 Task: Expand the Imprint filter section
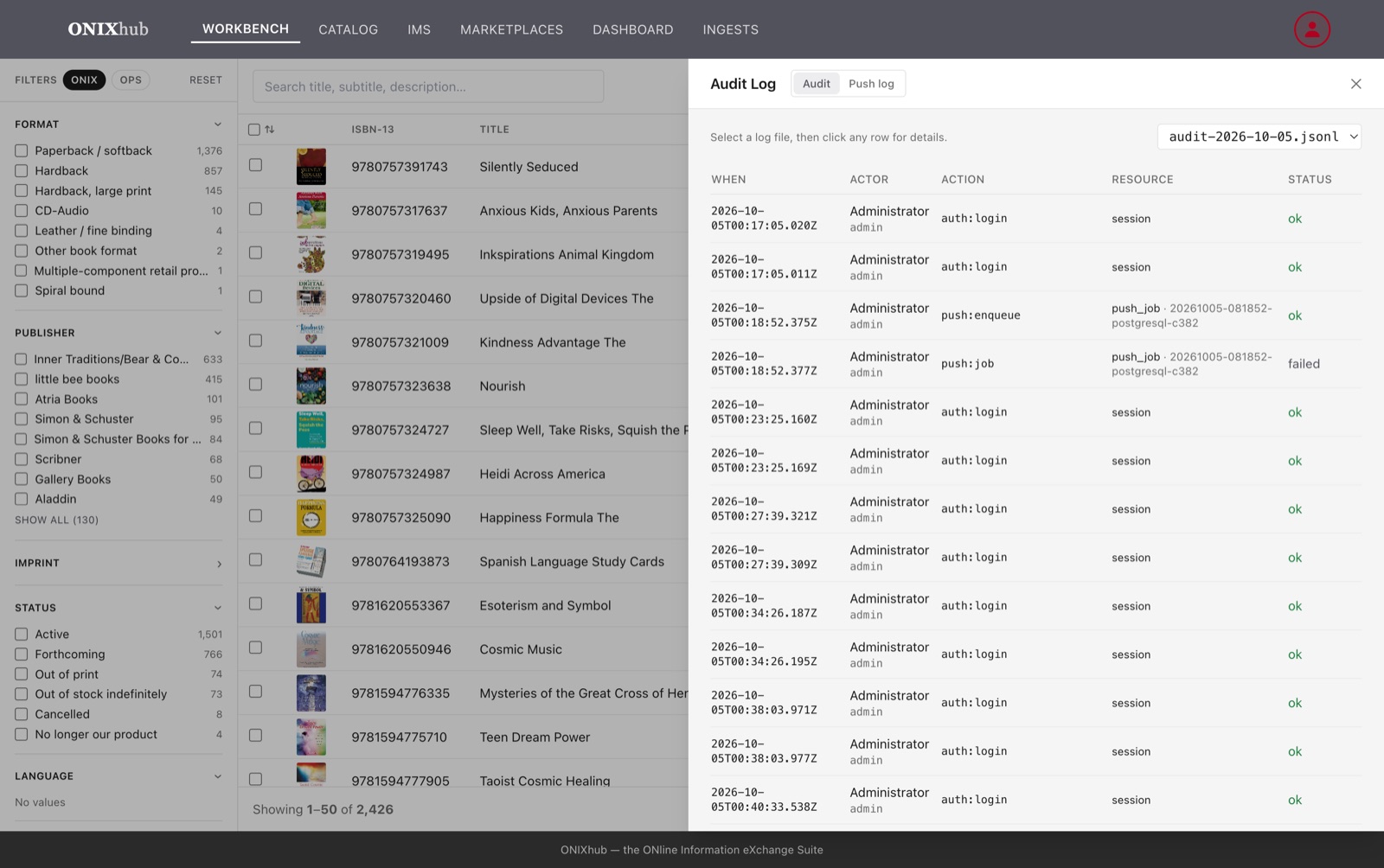click(219, 564)
